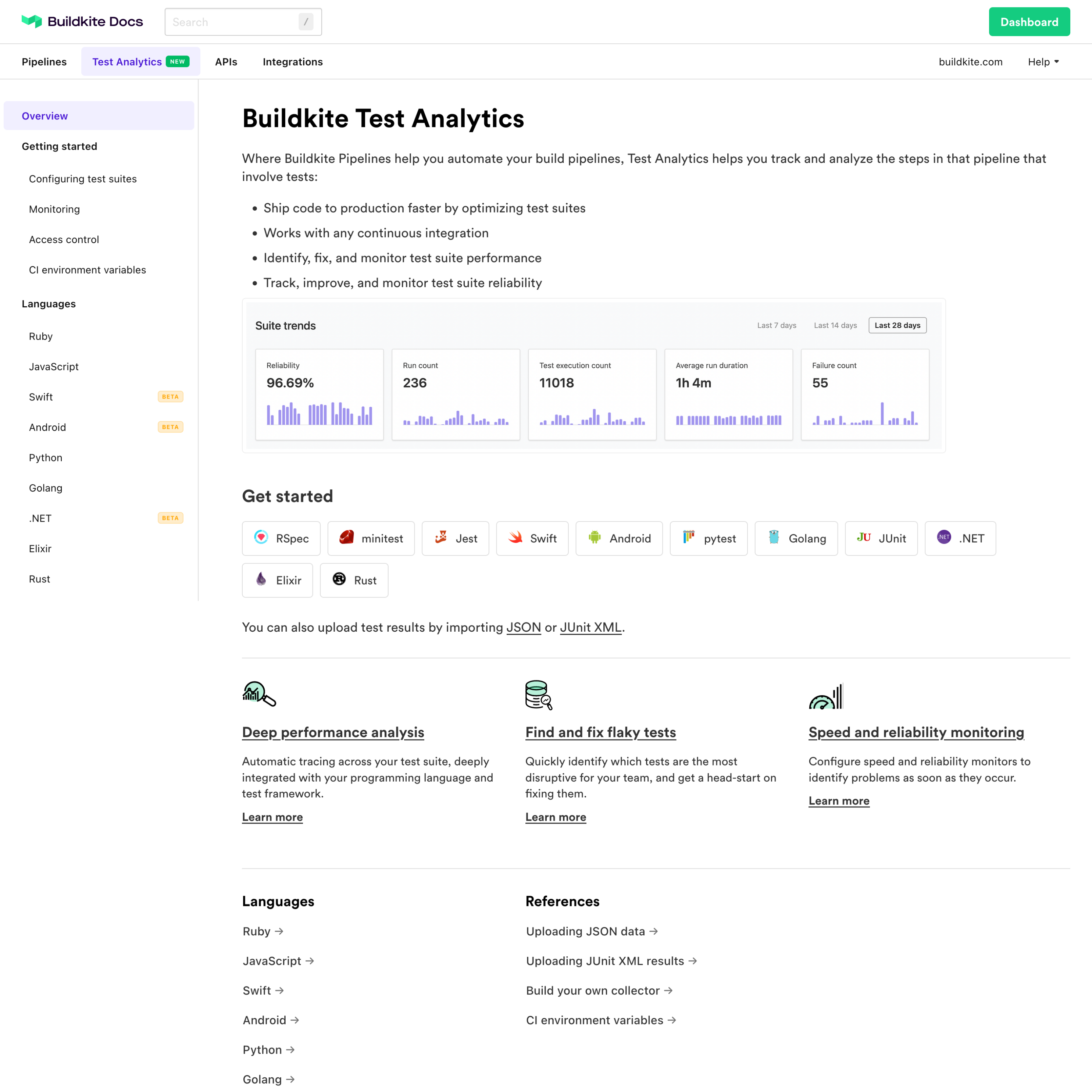Screen dimensions: 1092x1092
Task: Open Monitoring in the sidebar
Action: pos(54,209)
